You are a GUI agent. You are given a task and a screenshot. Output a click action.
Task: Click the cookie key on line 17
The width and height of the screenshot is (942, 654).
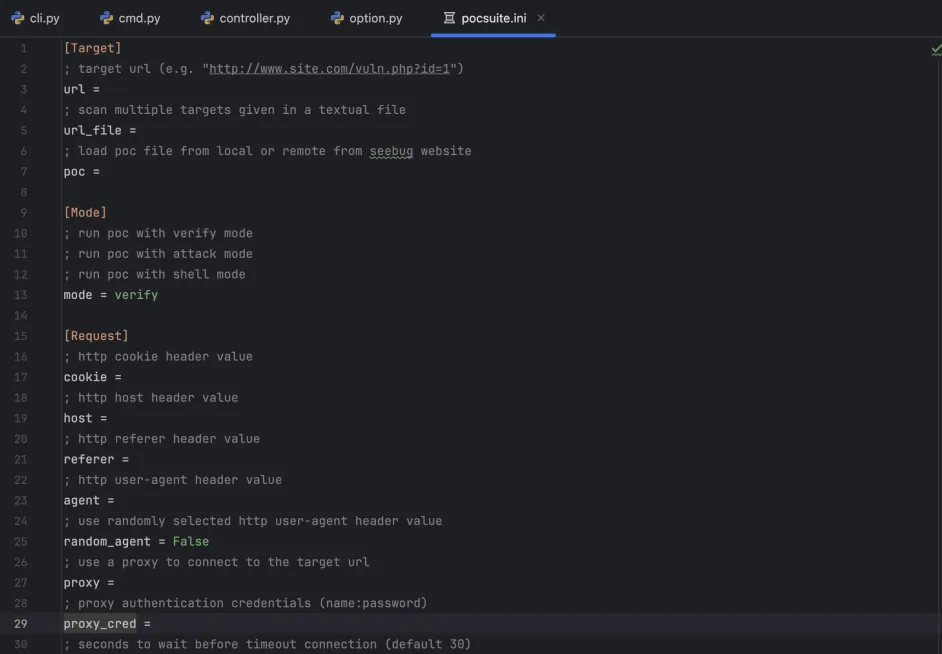coord(85,377)
